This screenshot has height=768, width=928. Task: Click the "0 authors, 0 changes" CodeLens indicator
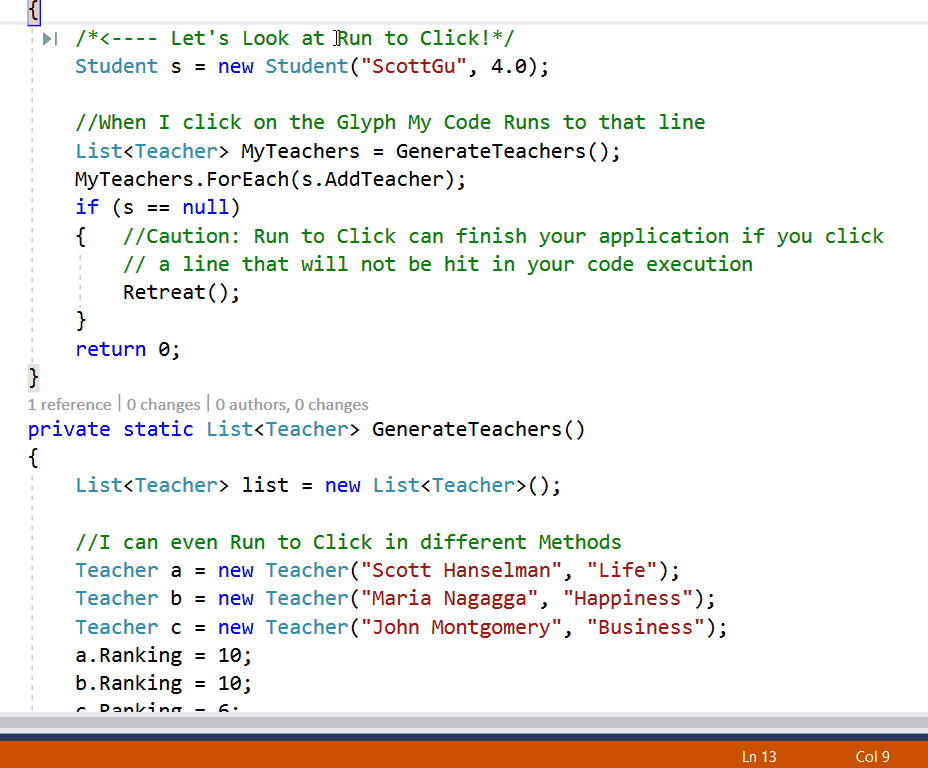point(292,404)
